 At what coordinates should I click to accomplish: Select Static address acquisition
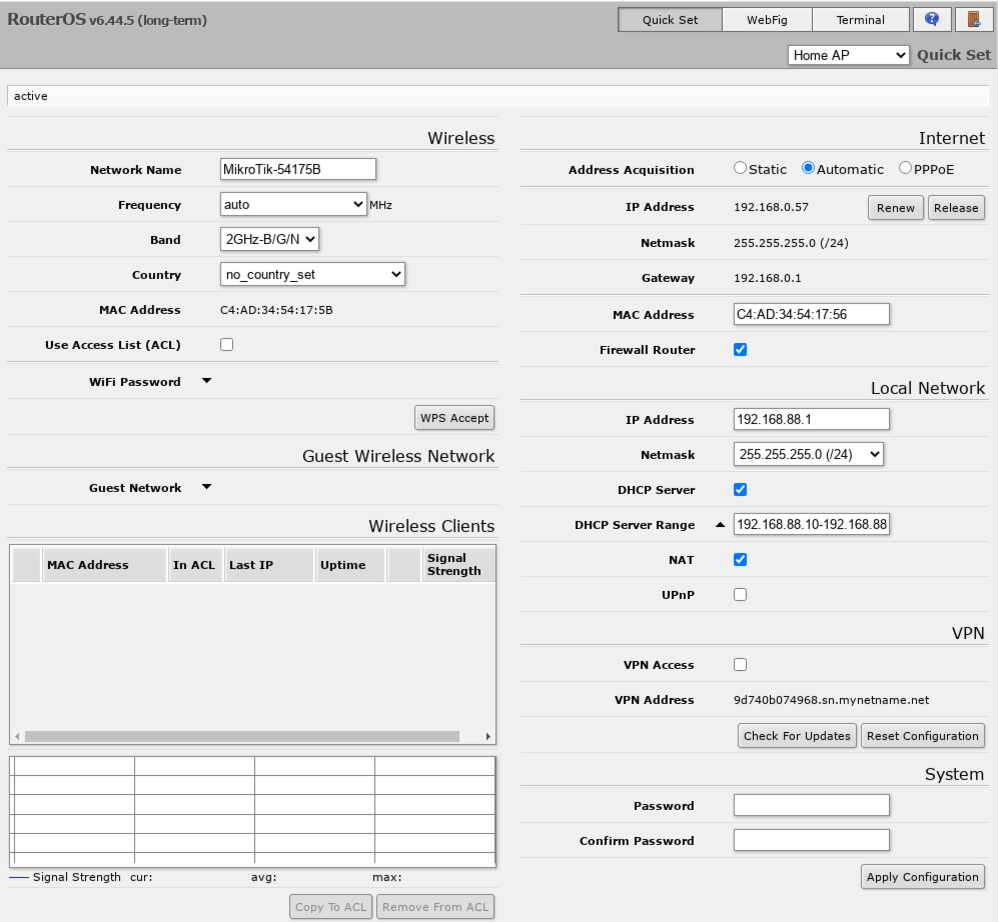click(x=740, y=168)
